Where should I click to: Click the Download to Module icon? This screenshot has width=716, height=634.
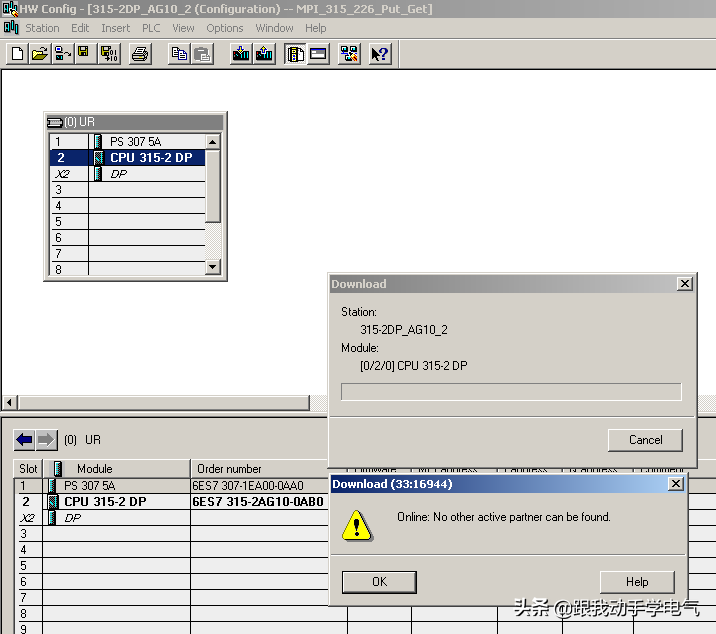click(x=240, y=54)
